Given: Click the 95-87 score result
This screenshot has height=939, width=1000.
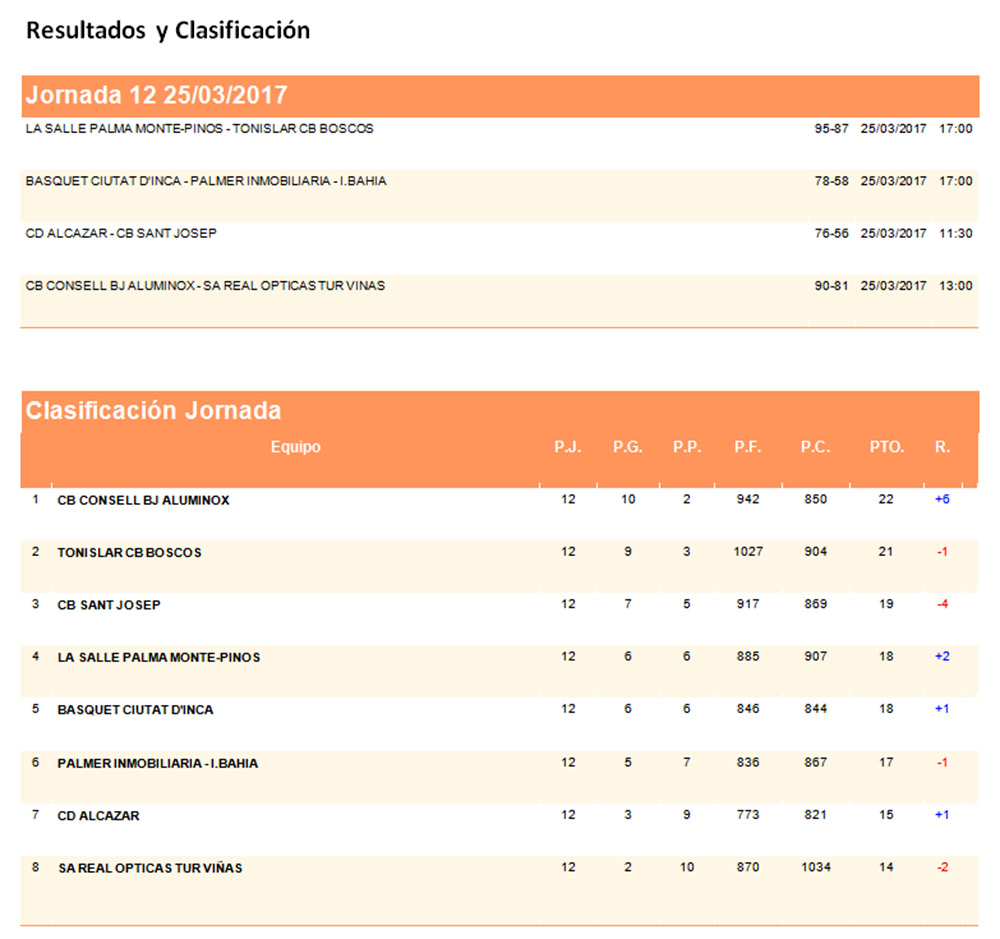Looking at the screenshot, I should point(833,128).
